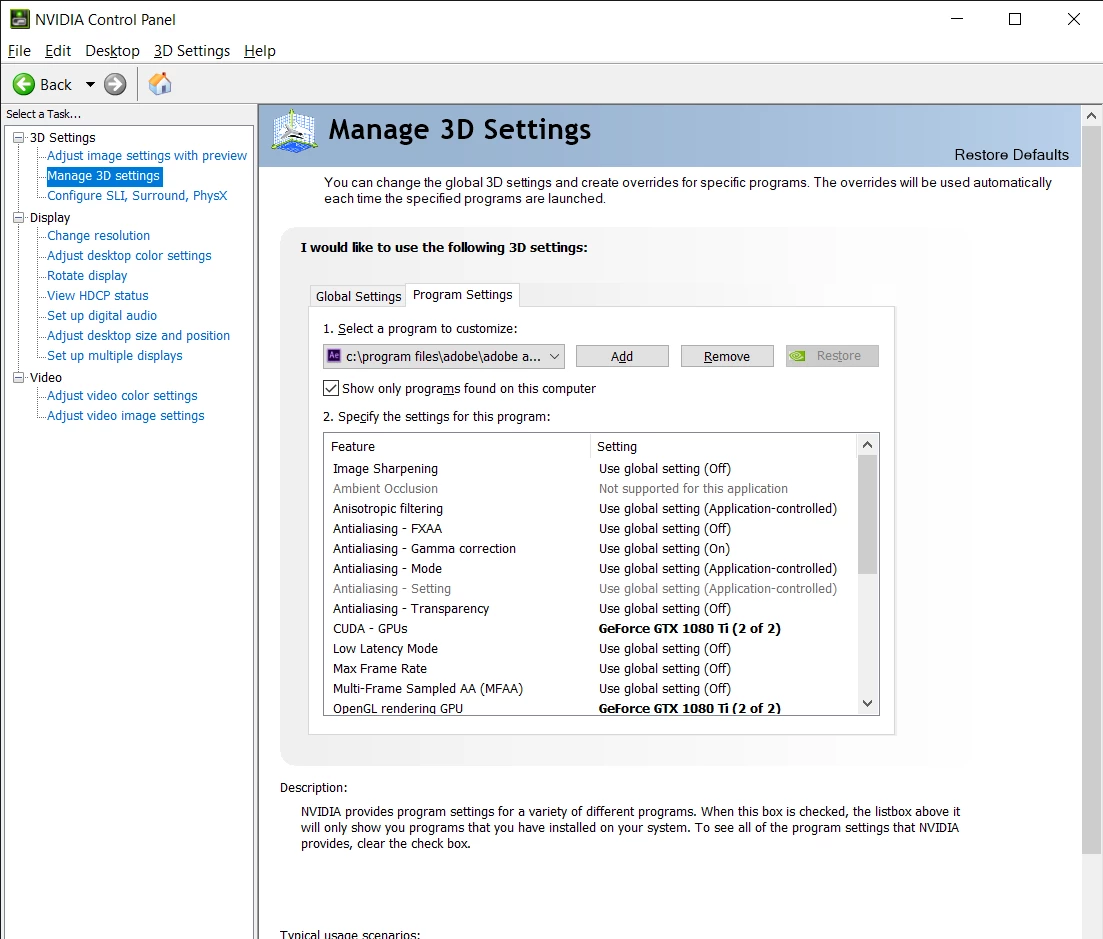Select the Display tree category label
The image size is (1103, 939).
coord(50,218)
